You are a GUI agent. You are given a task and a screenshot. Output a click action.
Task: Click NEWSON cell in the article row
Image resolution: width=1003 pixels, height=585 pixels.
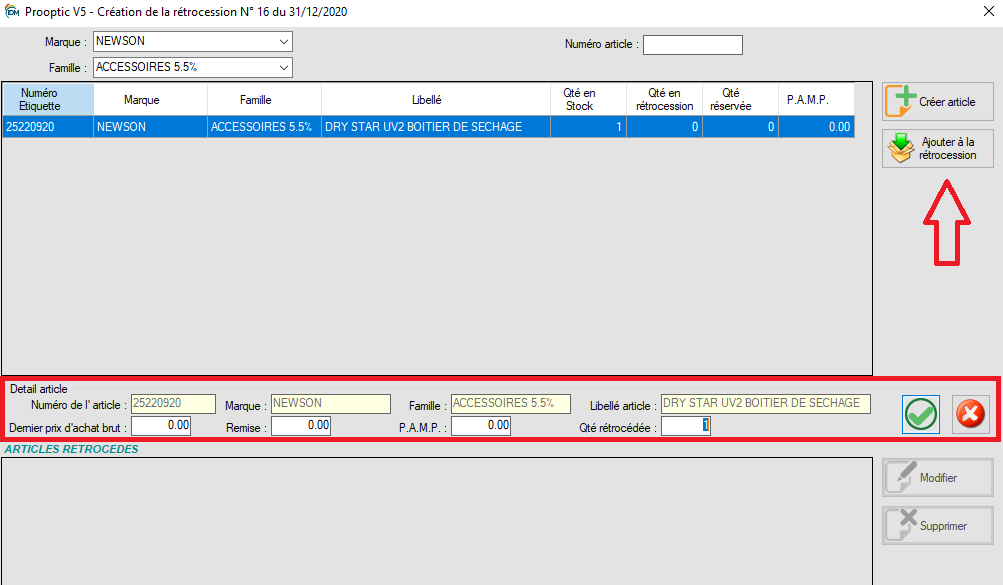coord(150,127)
